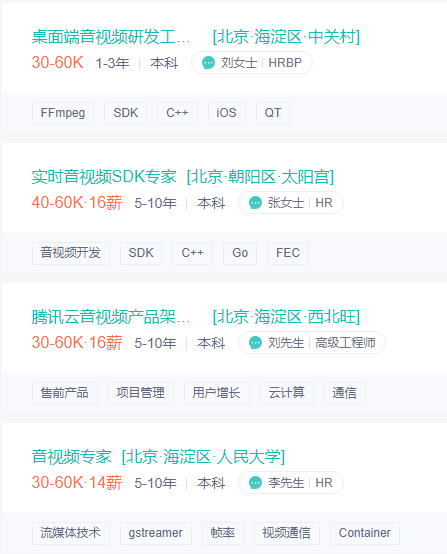Screen dimensions: 447x554
Task: Select the Go skill tag
Action: [240, 253]
